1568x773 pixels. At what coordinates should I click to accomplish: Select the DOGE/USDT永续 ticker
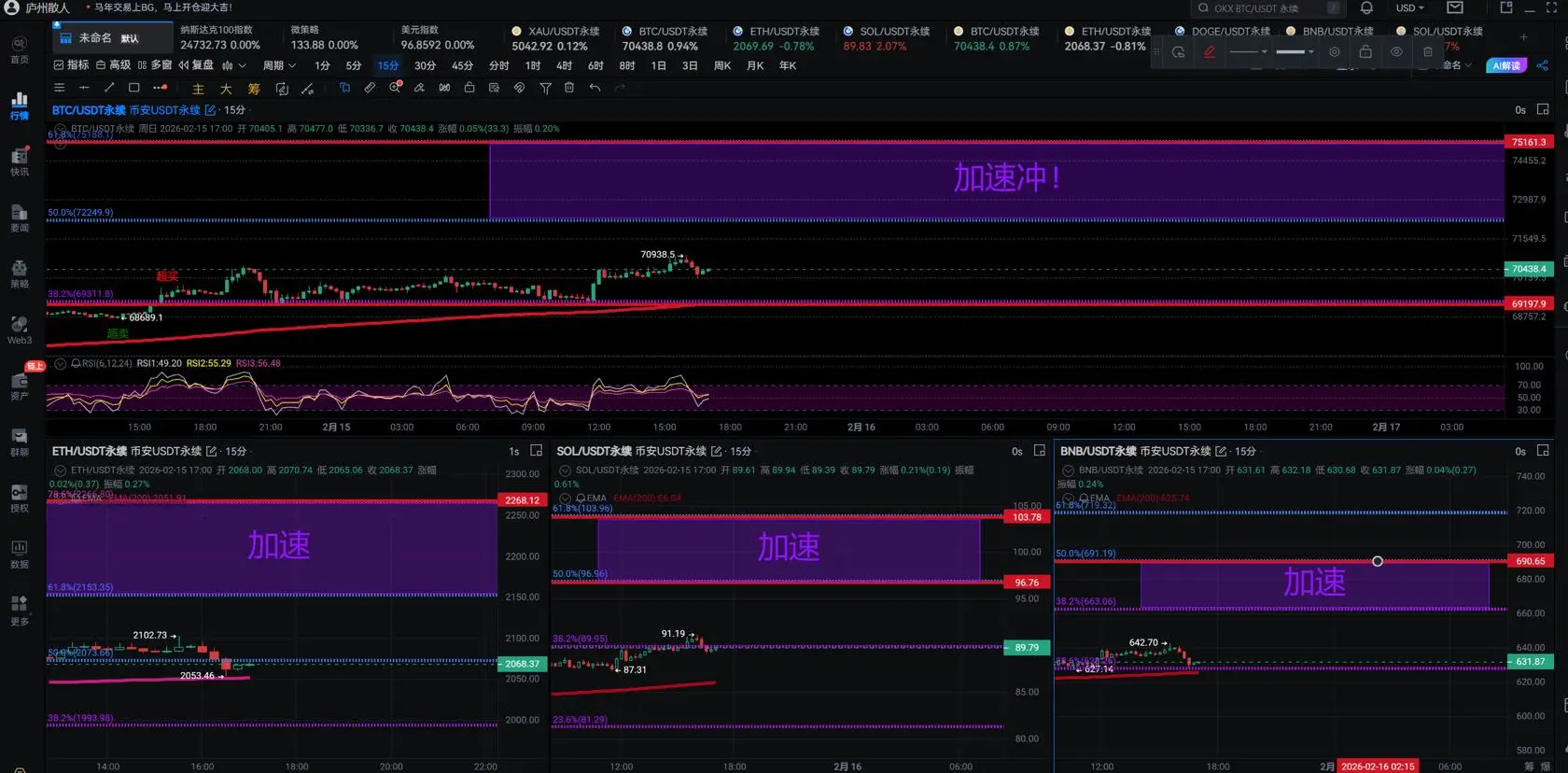pyautogui.click(x=1223, y=31)
